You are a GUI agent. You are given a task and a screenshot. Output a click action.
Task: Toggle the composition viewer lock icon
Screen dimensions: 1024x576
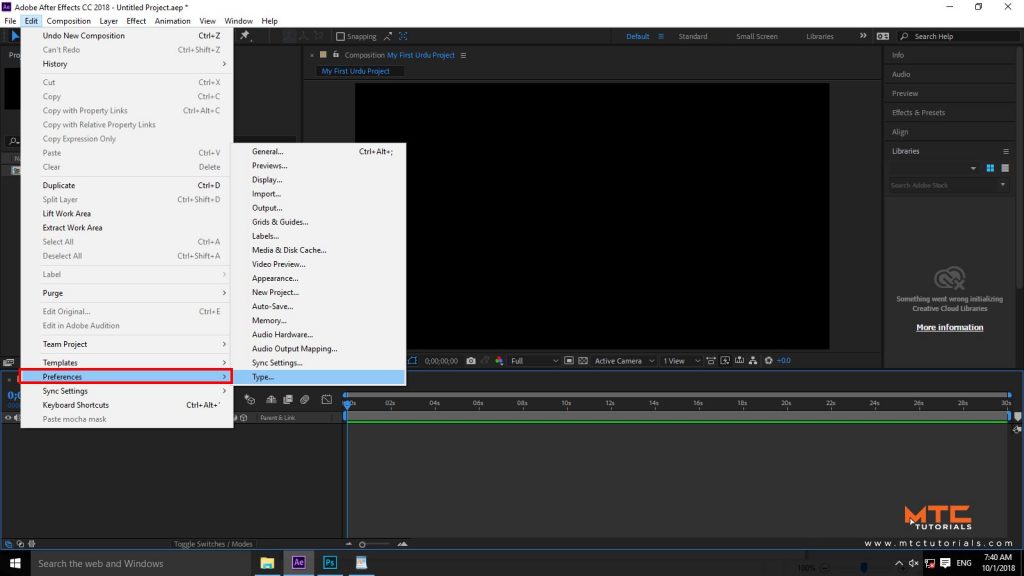pos(336,55)
